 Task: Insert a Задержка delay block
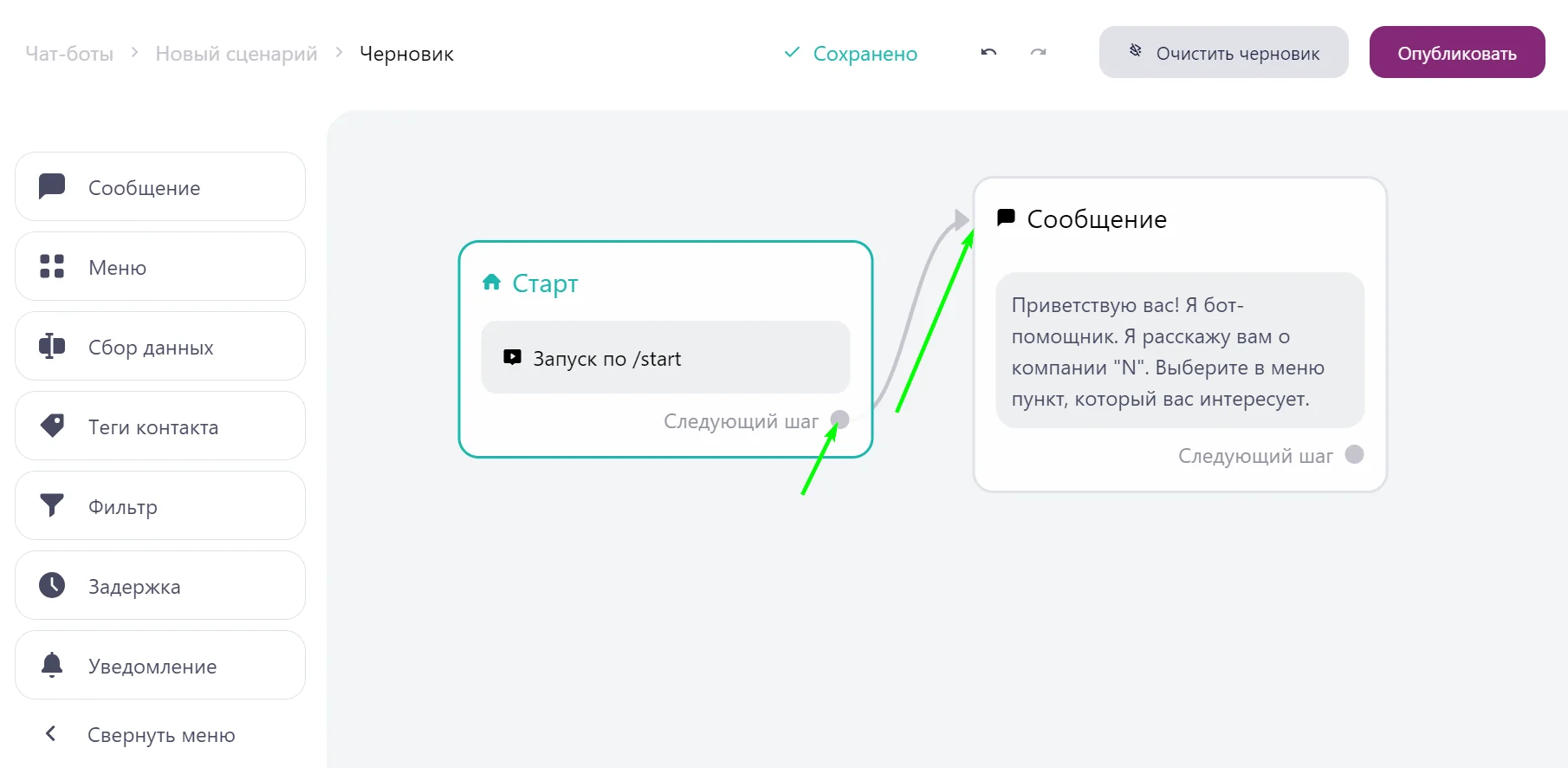(160, 586)
